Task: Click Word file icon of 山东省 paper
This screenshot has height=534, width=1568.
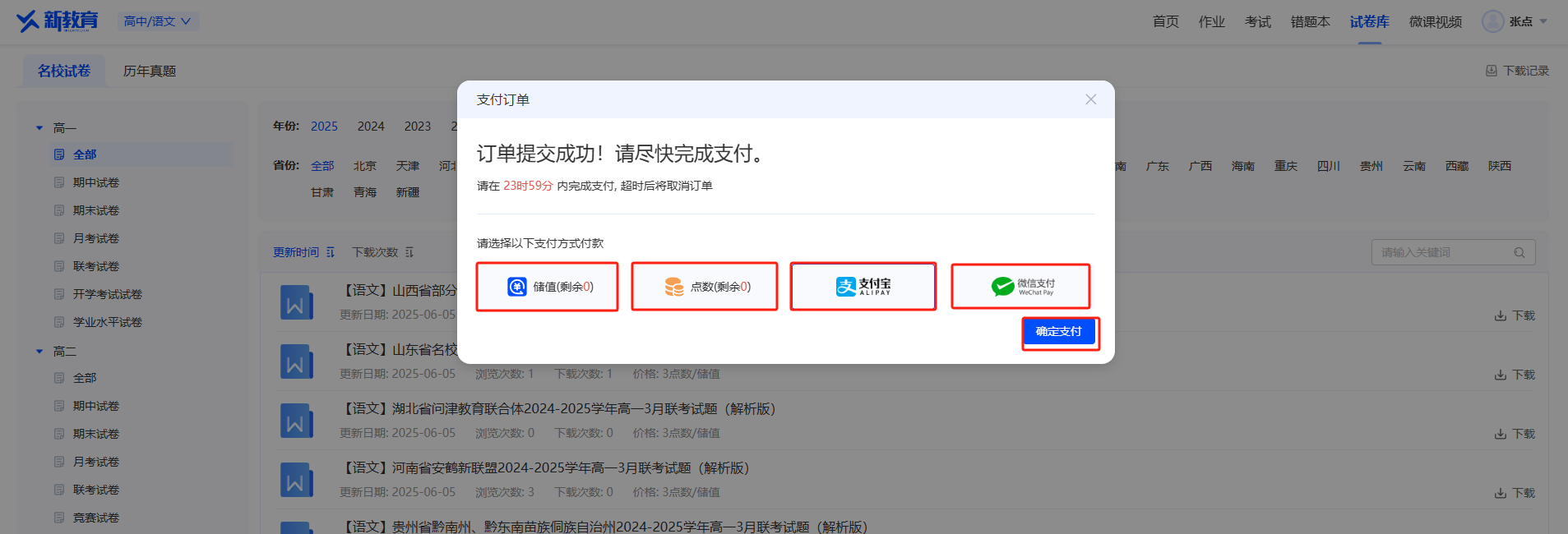Action: click(296, 362)
